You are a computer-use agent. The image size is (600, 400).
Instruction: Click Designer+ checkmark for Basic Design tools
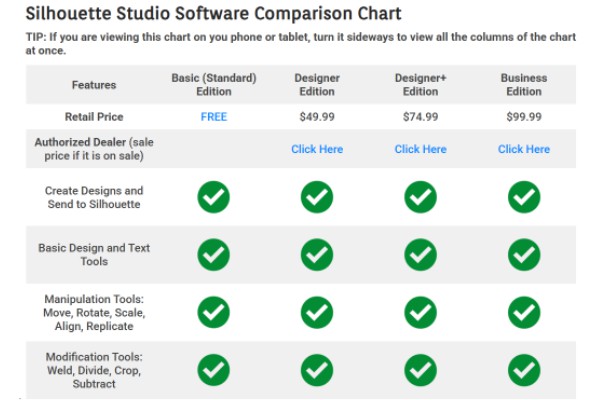(420, 255)
